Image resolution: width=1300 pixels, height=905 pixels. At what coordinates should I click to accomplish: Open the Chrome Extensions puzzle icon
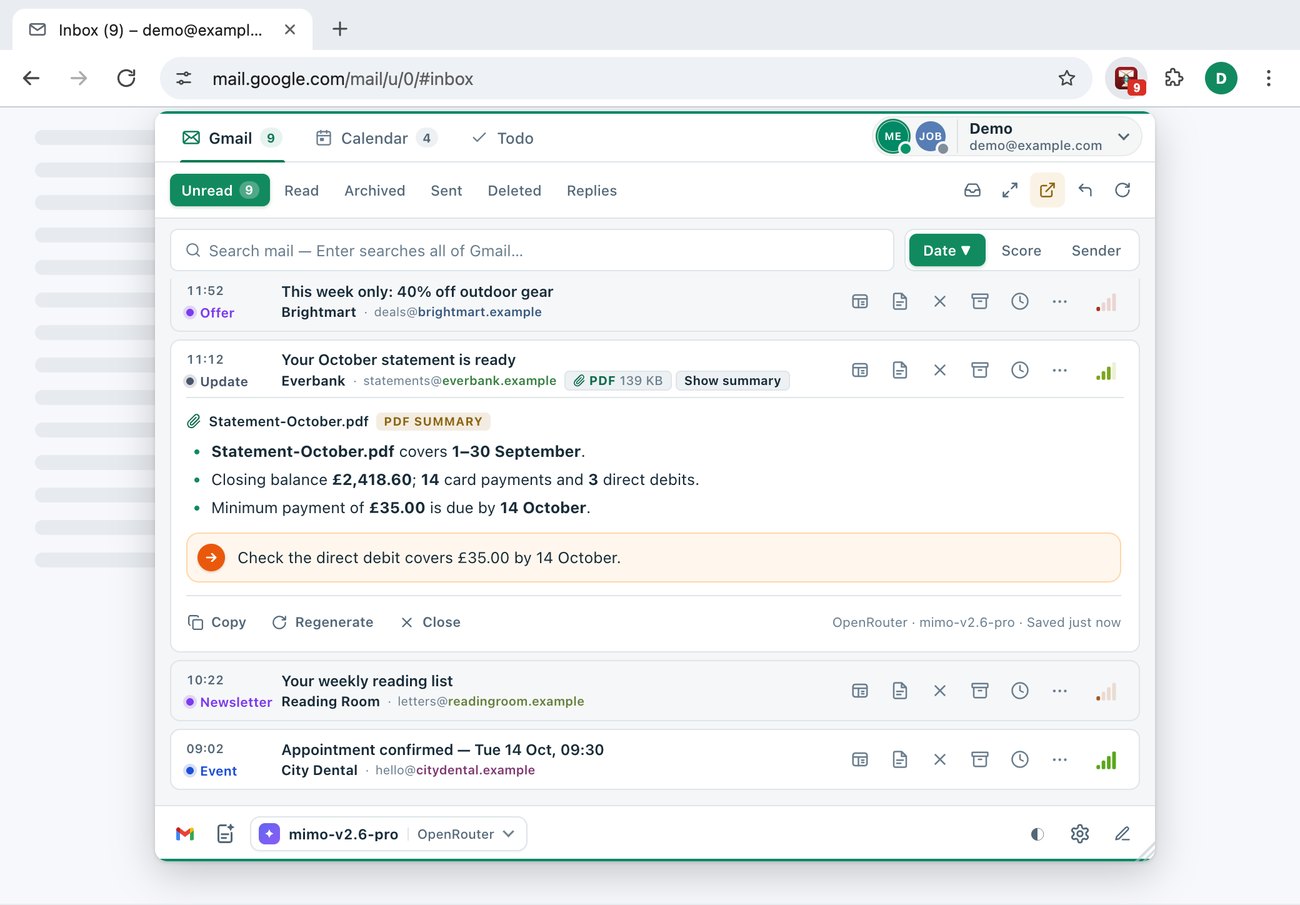pos(1174,78)
